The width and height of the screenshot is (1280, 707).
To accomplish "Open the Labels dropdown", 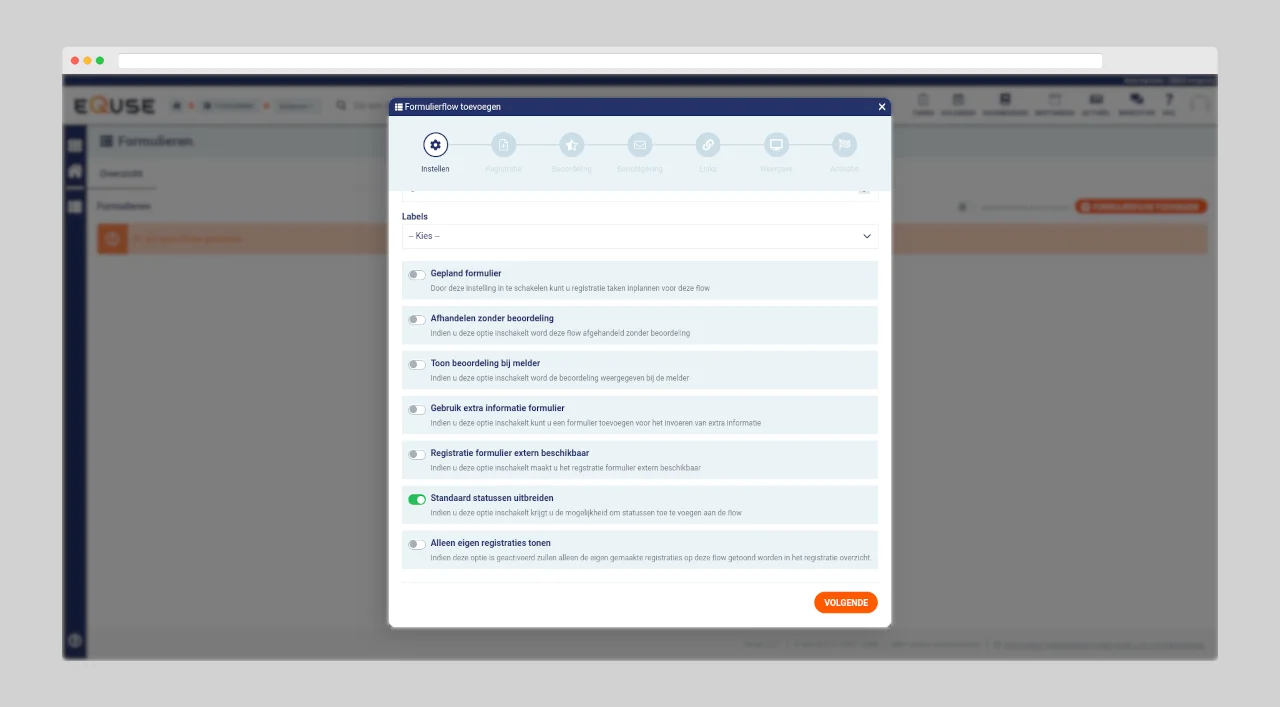I will tap(640, 236).
